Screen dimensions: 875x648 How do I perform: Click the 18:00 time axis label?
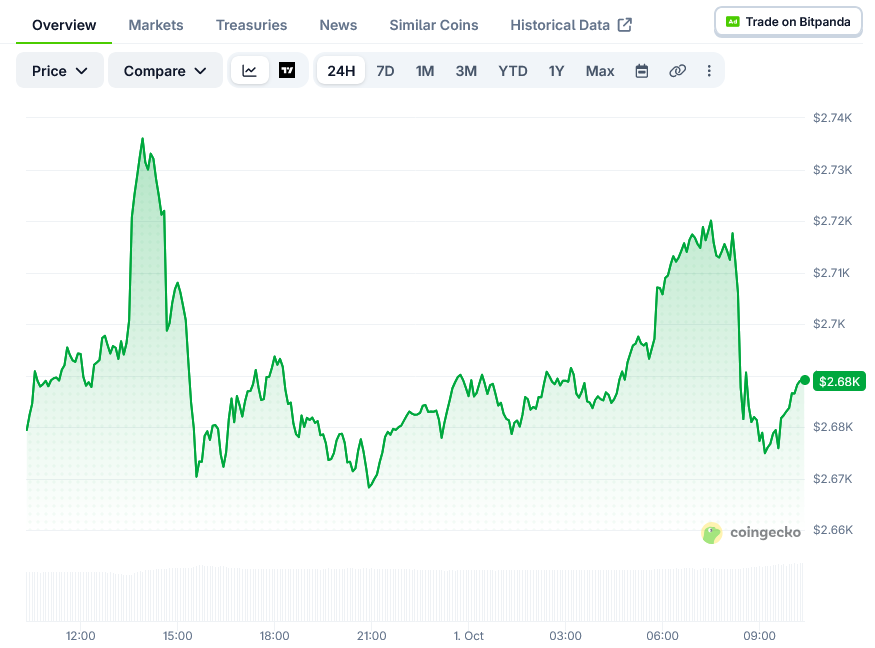point(275,636)
